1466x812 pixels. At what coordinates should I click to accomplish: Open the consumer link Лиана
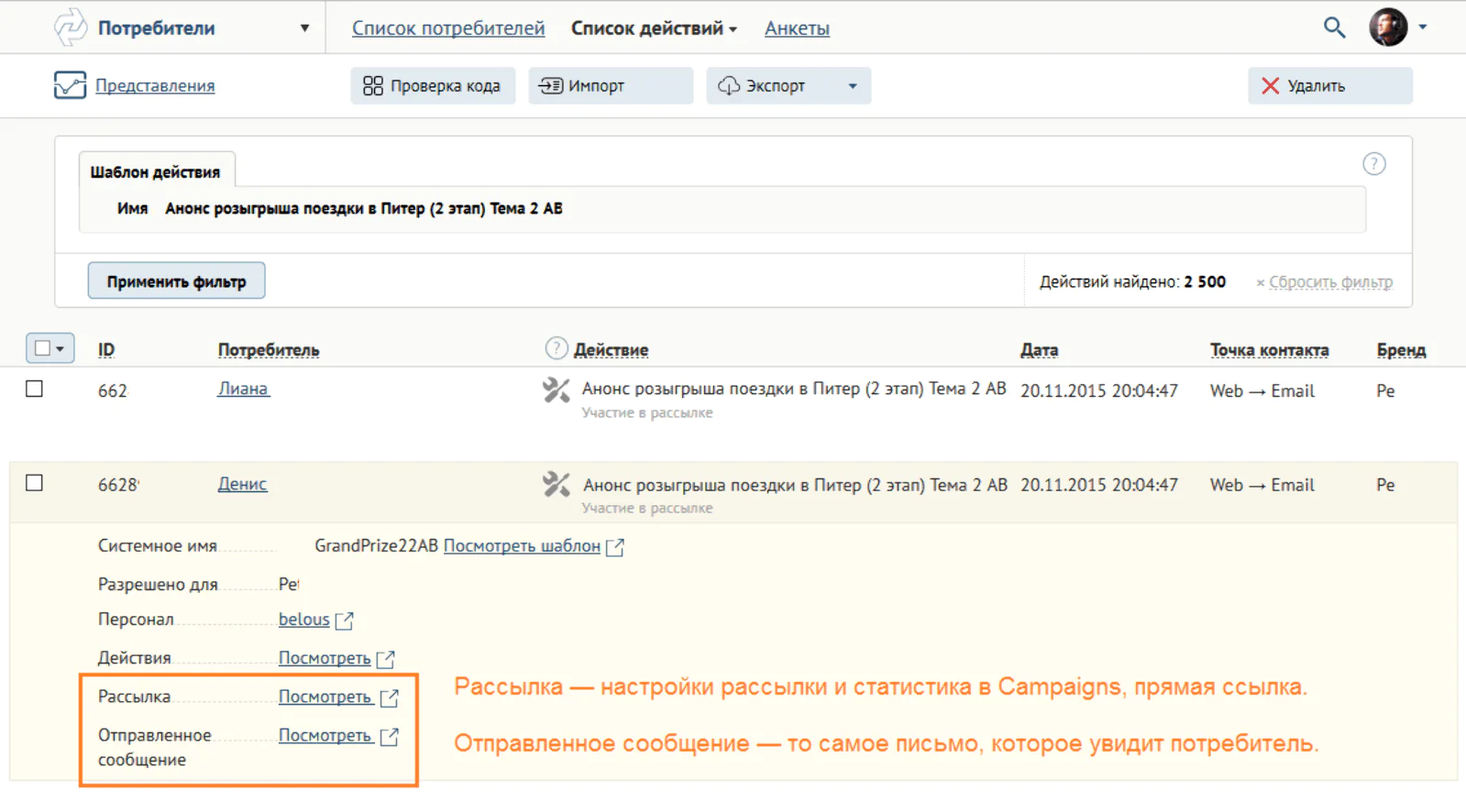click(x=243, y=390)
